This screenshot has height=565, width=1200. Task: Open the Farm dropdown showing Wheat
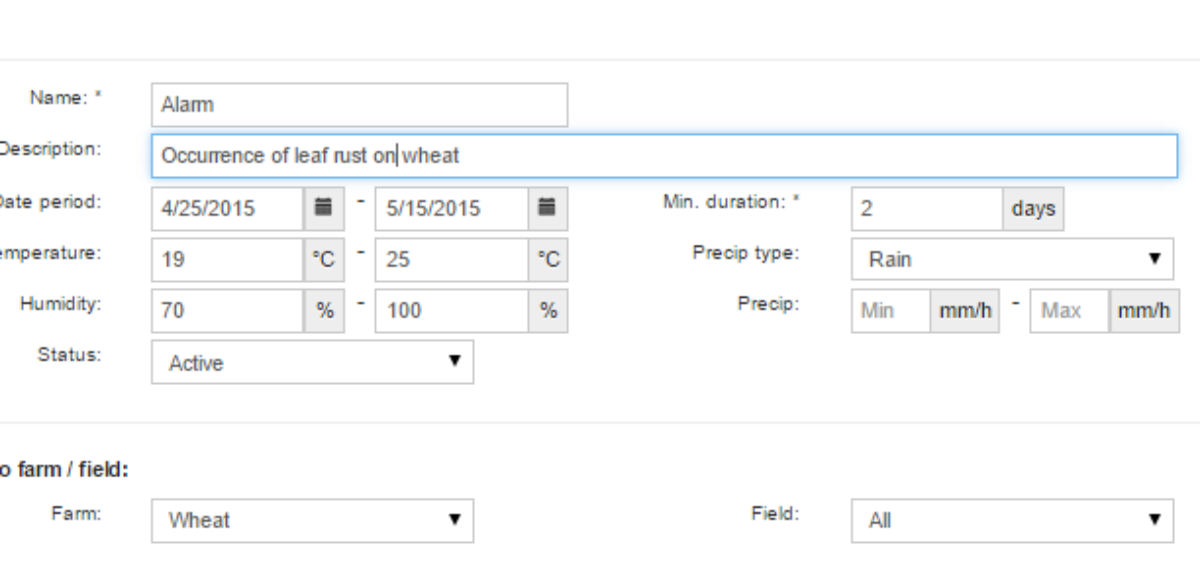coord(312,520)
